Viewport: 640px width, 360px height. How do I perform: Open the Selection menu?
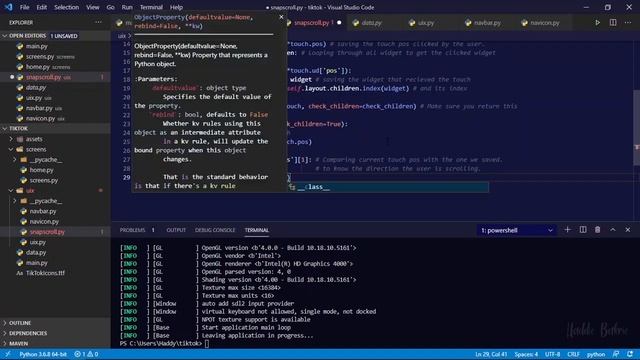[66, 7]
